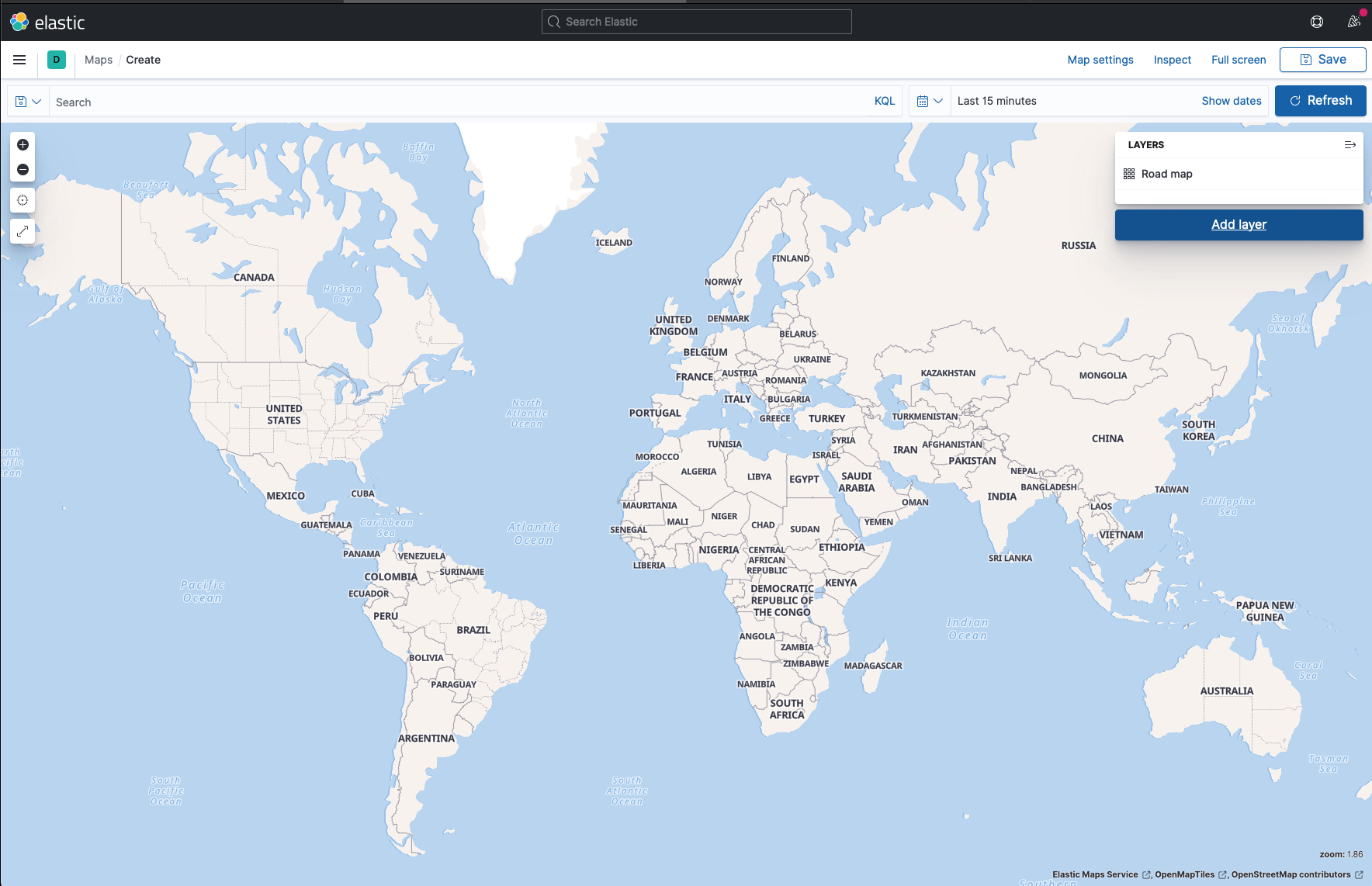Click the Add layer button
This screenshot has height=886, width=1372.
(x=1239, y=224)
